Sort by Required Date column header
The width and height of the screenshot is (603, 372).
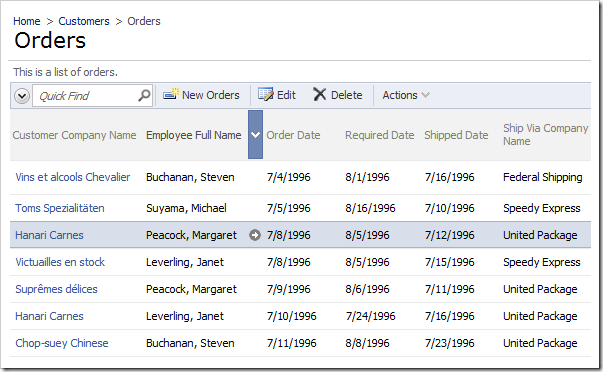pyautogui.click(x=380, y=135)
